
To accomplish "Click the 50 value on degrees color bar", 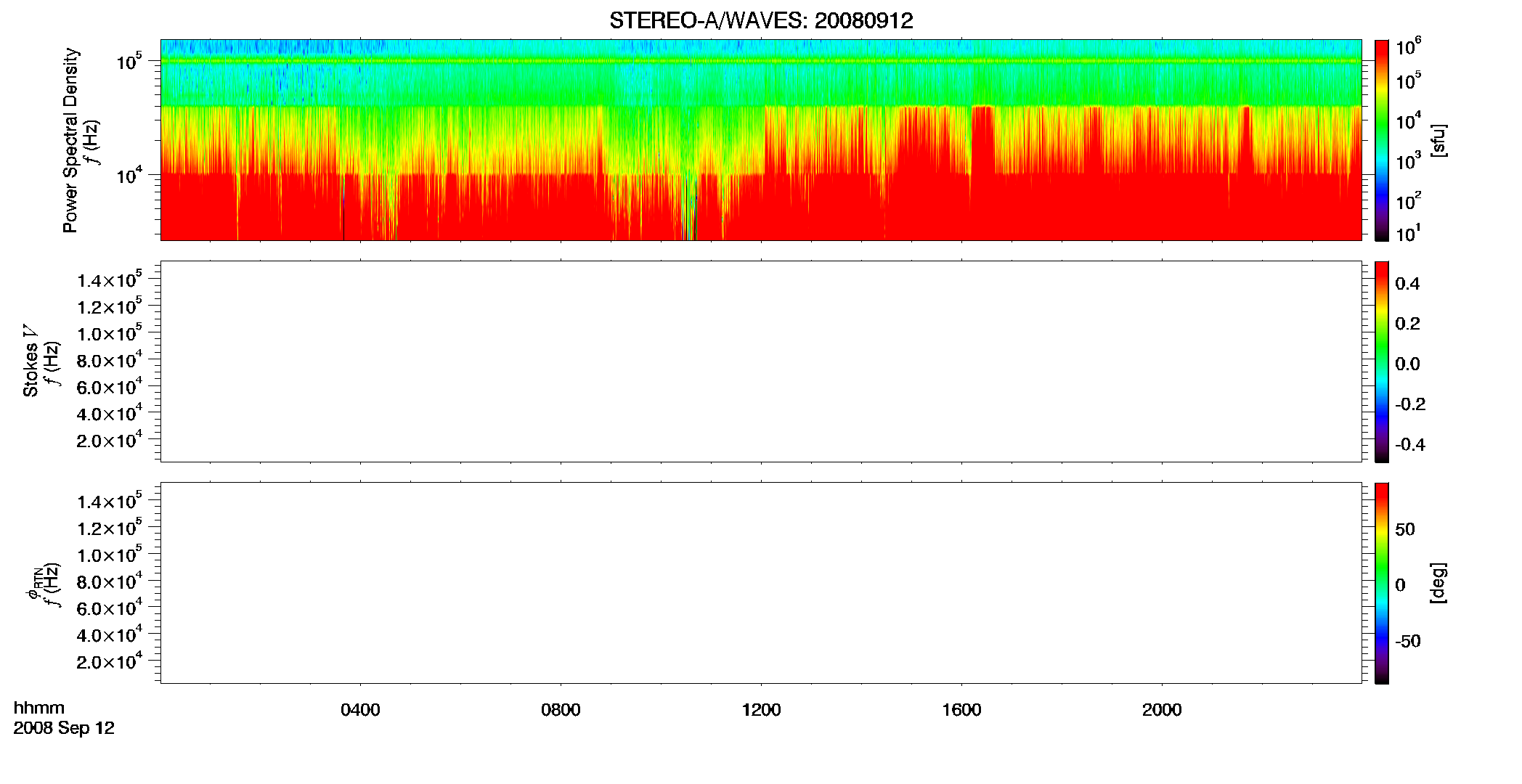I will pos(1405,529).
